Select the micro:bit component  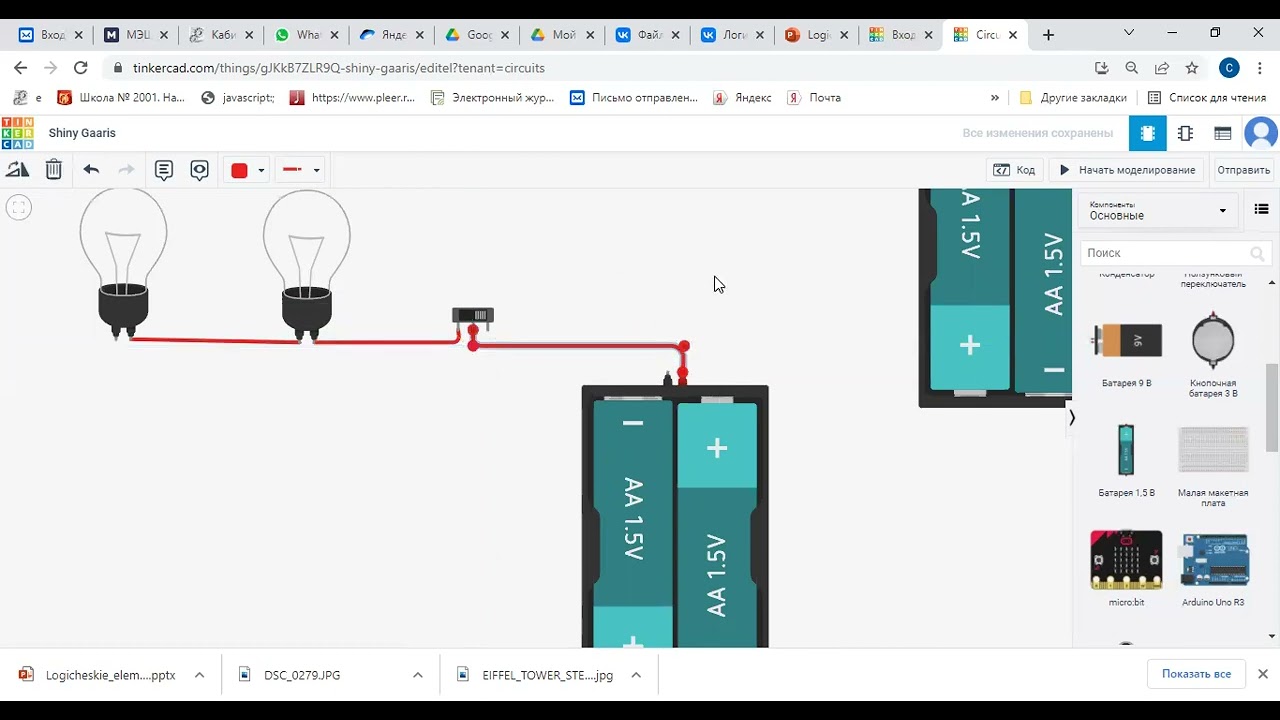click(x=1126, y=568)
